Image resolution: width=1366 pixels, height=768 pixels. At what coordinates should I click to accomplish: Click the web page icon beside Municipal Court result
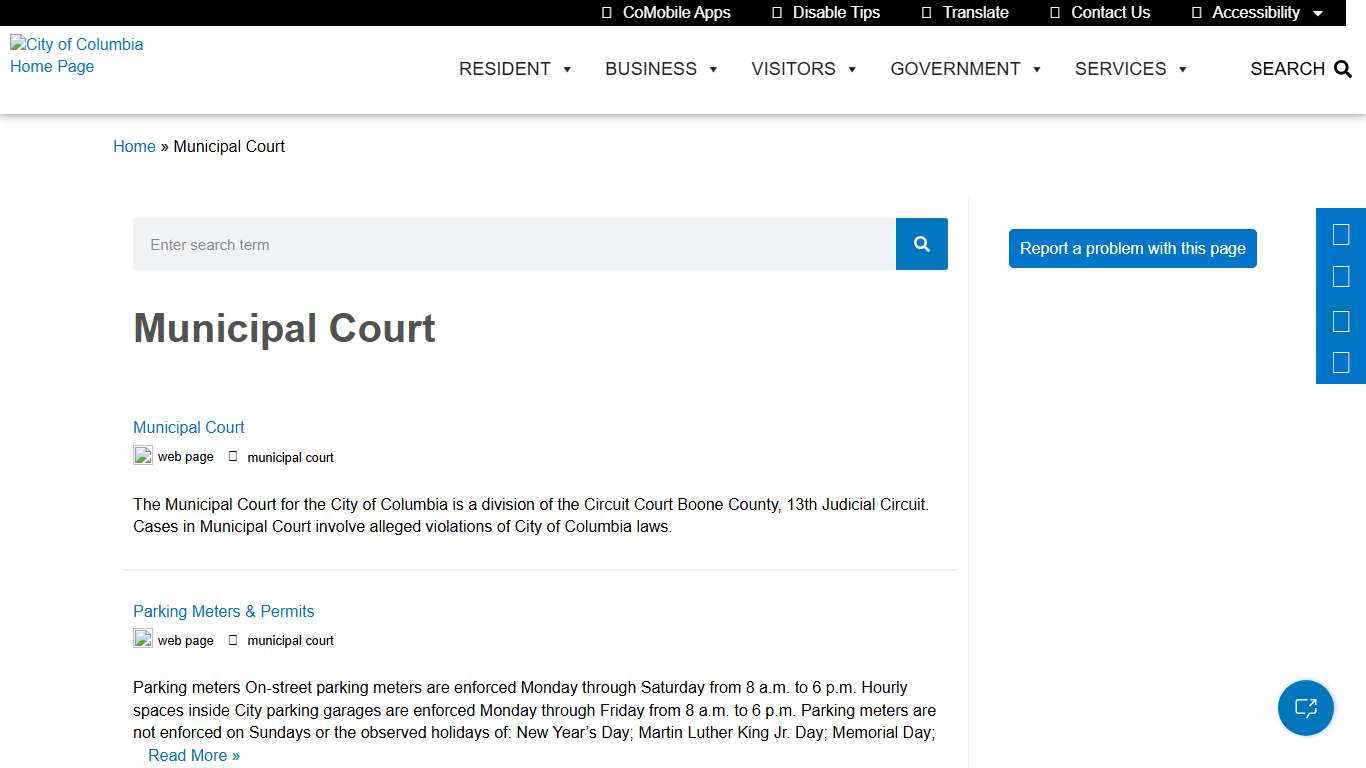143,455
